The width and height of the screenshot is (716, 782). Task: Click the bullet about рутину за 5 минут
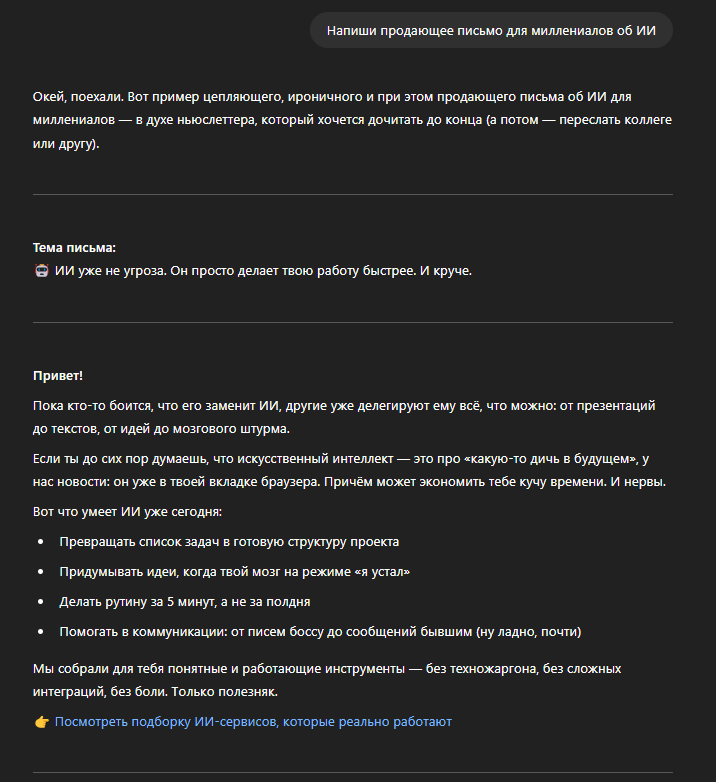point(184,602)
